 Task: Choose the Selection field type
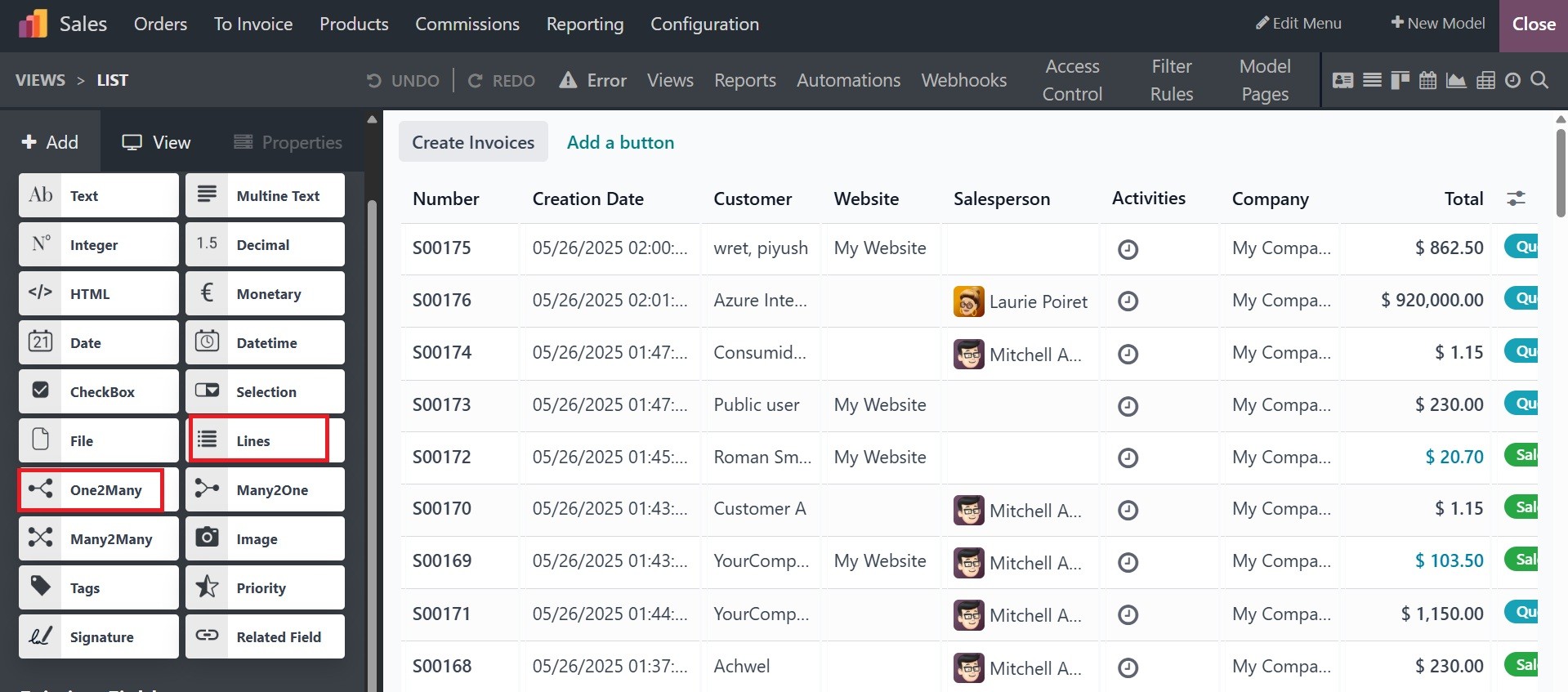[x=265, y=391]
